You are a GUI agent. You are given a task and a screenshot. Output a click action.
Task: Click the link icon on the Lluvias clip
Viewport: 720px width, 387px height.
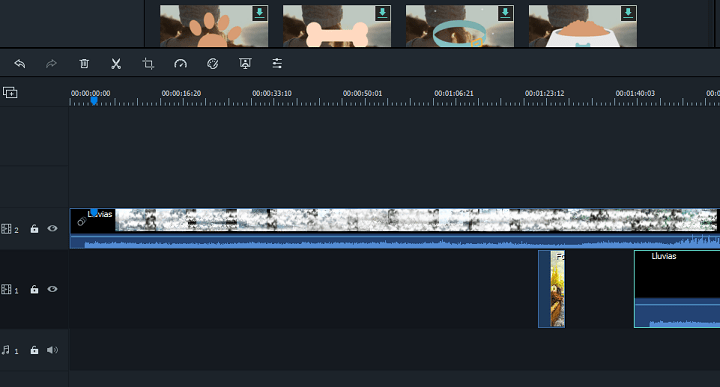tap(81, 222)
